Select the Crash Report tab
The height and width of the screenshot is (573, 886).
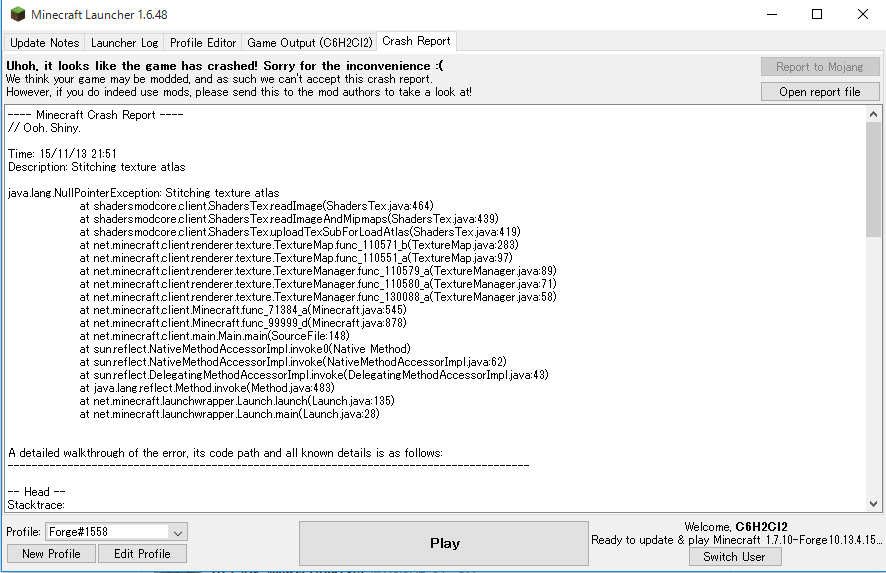(416, 41)
